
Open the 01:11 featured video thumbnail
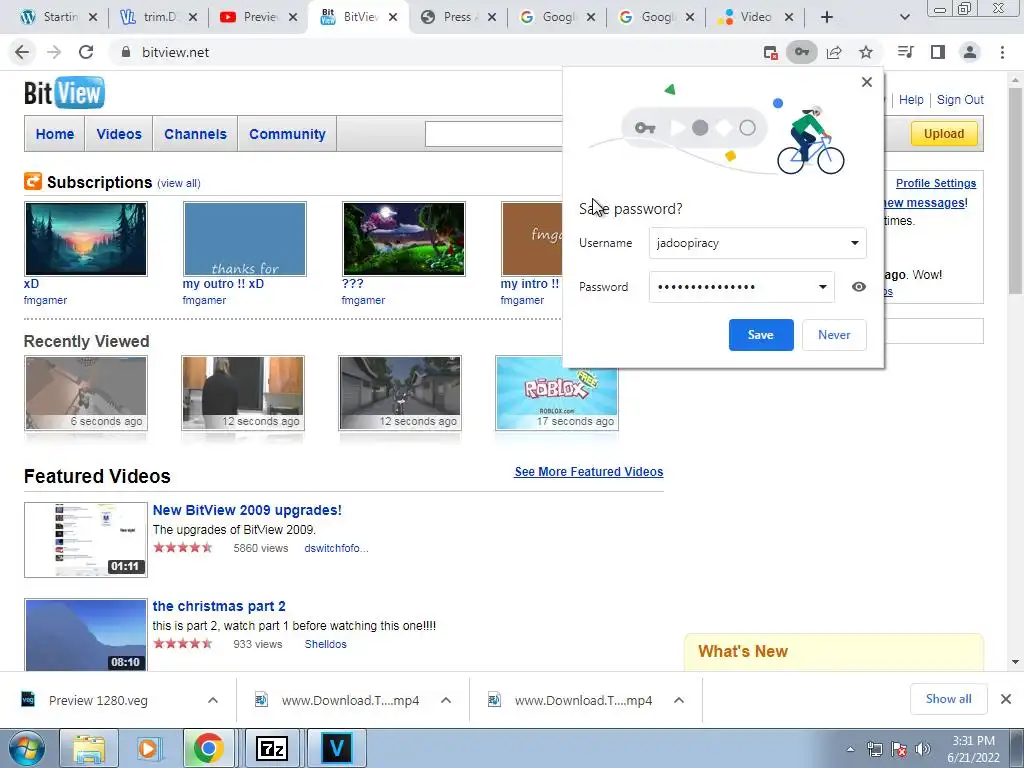tap(86, 540)
